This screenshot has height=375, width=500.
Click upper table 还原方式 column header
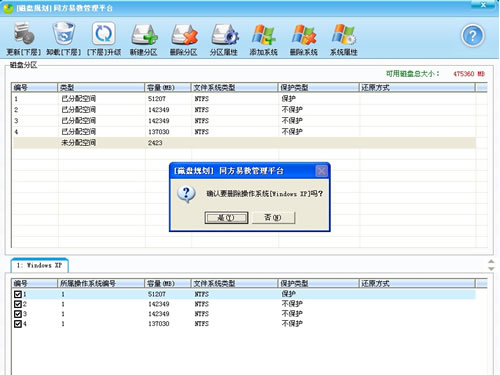coord(417,88)
